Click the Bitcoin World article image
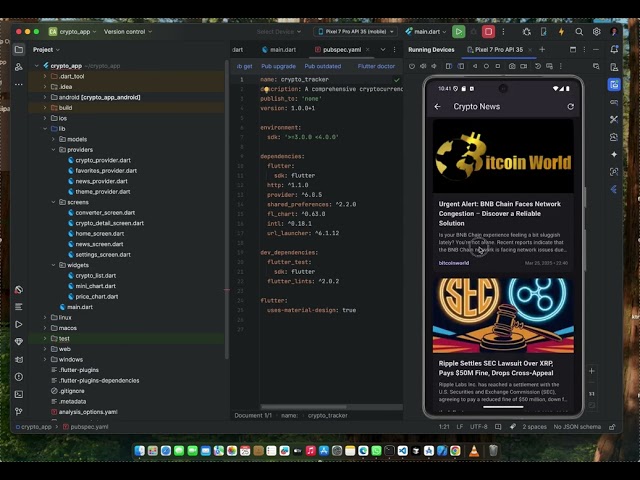Viewport: 640px width, 480px height. pos(503,156)
